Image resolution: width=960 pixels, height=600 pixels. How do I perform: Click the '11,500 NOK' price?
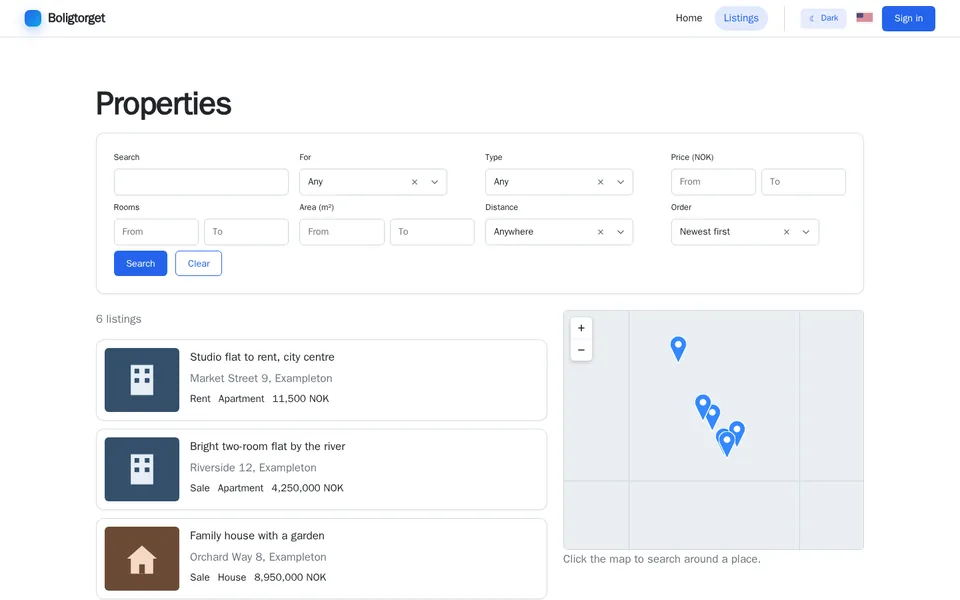tap(301, 399)
